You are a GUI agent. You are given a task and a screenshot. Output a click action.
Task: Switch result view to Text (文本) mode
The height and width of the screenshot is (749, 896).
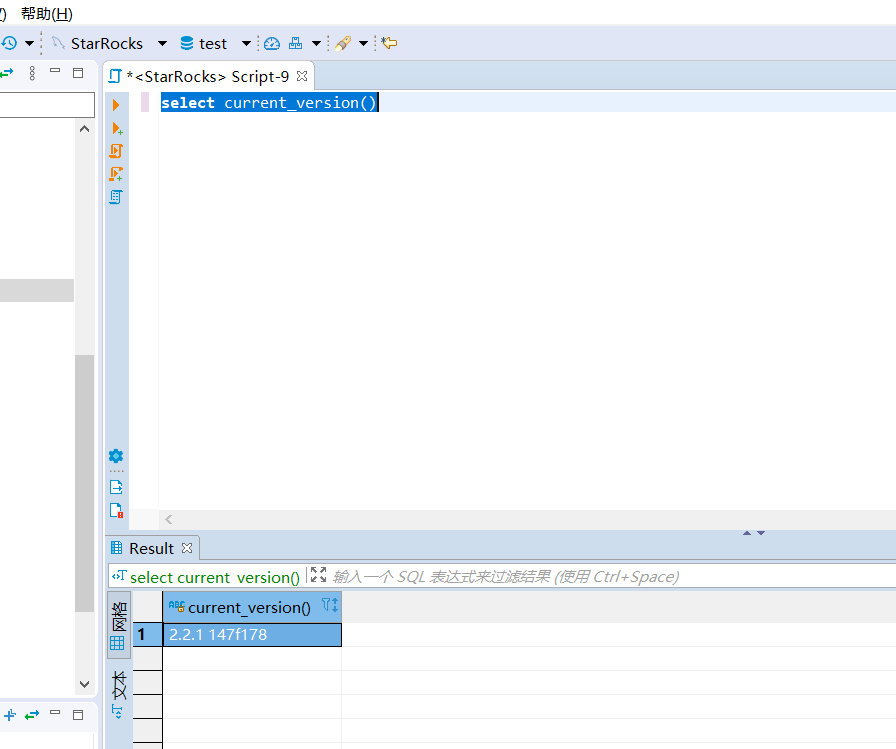[118, 695]
